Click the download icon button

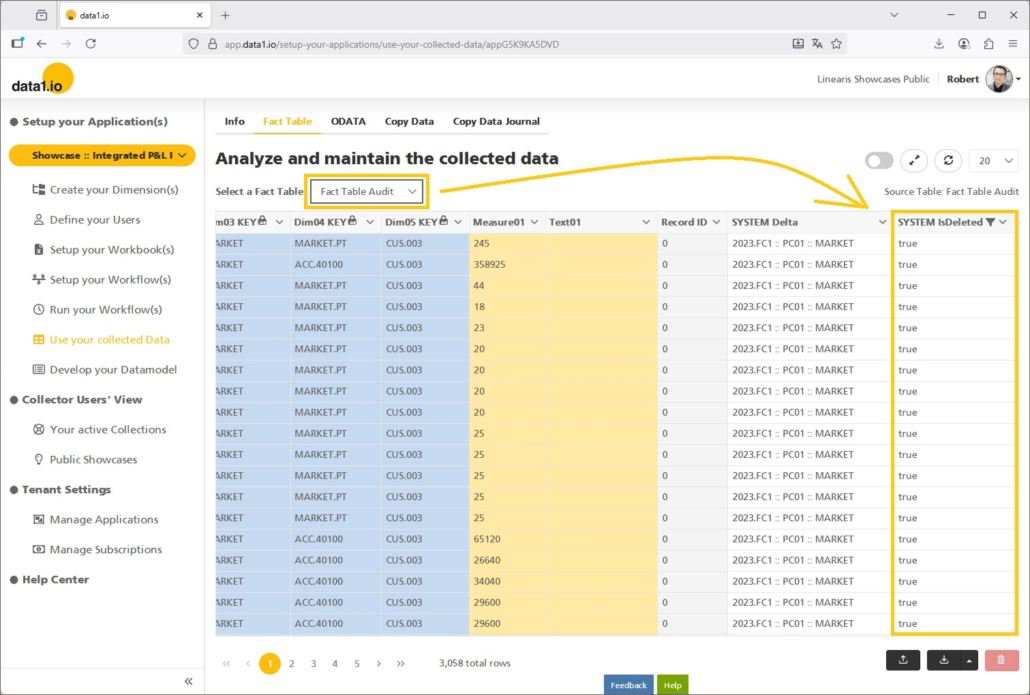[944, 660]
